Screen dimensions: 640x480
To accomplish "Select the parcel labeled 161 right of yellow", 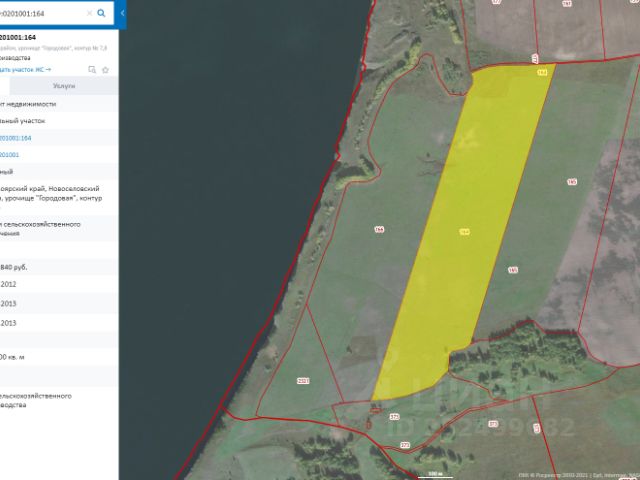I will pyautogui.click(x=512, y=269).
